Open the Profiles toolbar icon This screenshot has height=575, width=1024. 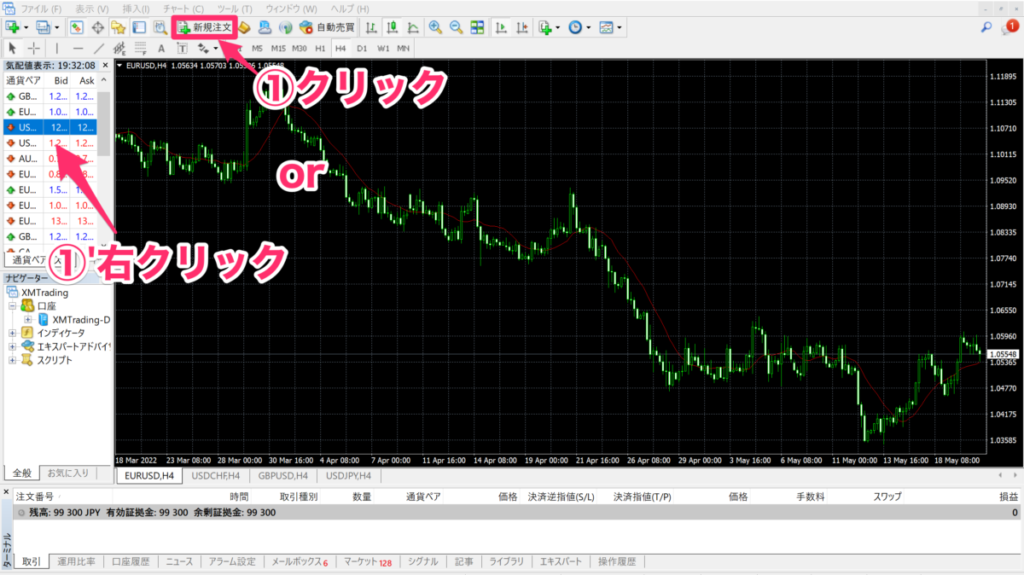(x=43, y=27)
